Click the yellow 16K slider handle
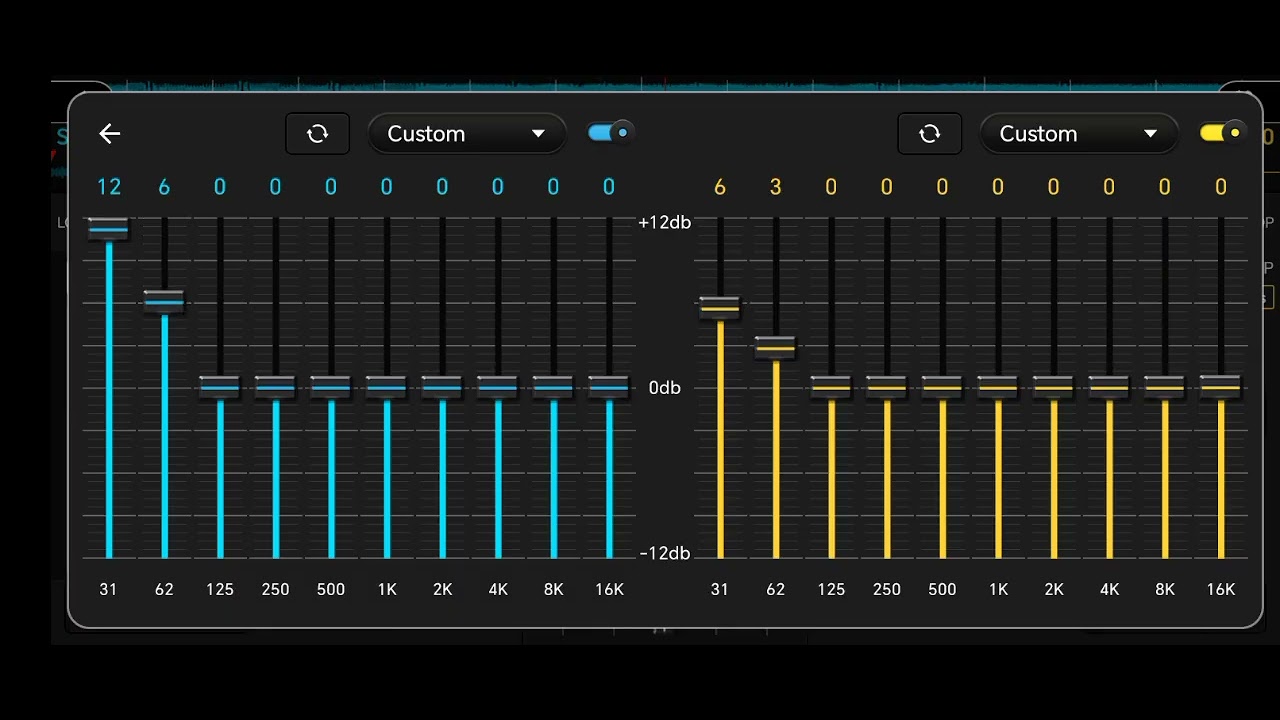 (x=1221, y=386)
